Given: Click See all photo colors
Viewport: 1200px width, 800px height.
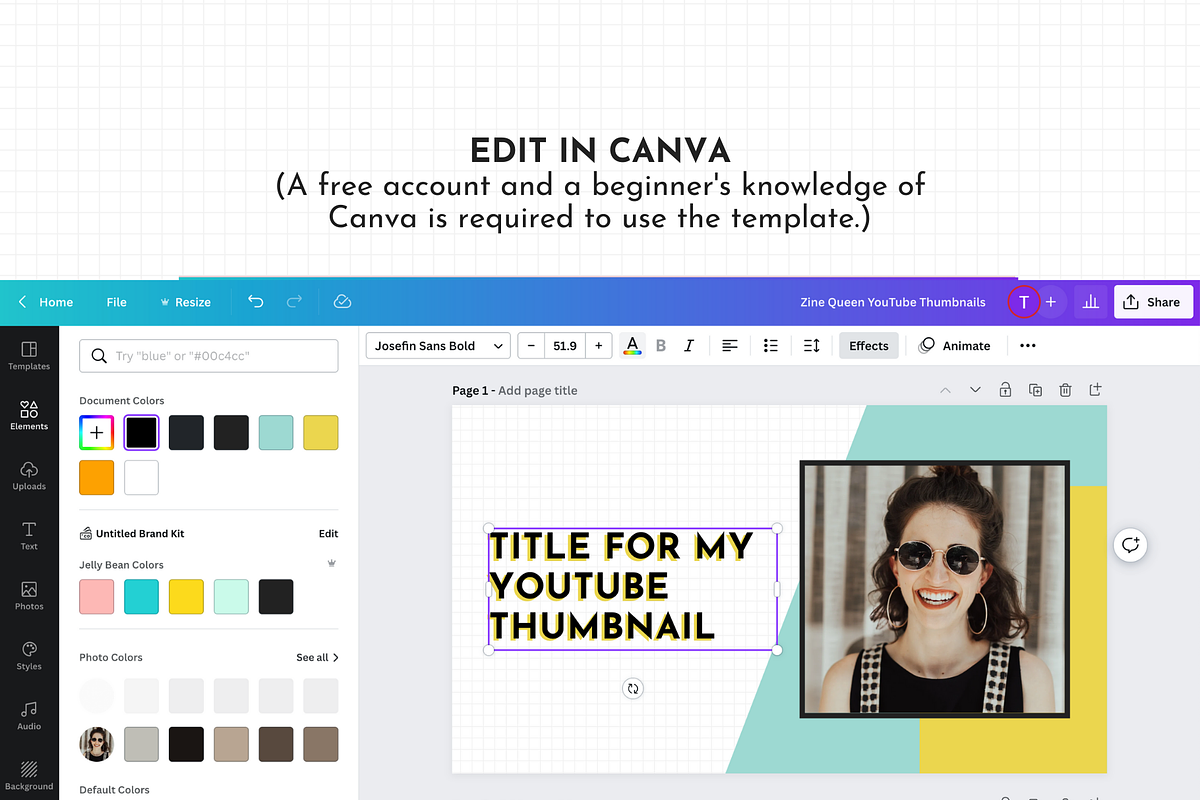Looking at the screenshot, I should pyautogui.click(x=317, y=657).
